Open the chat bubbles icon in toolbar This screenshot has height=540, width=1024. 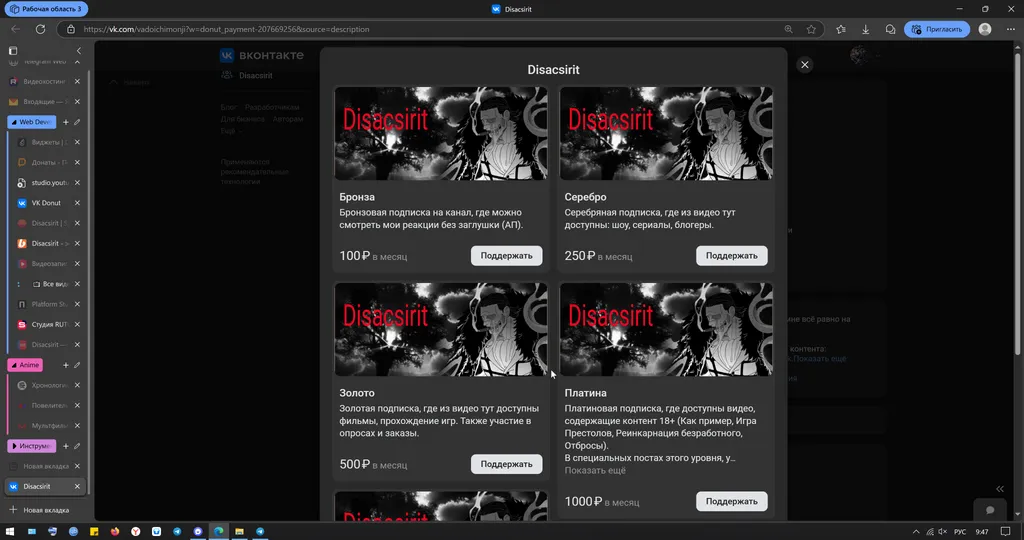pos(890,29)
